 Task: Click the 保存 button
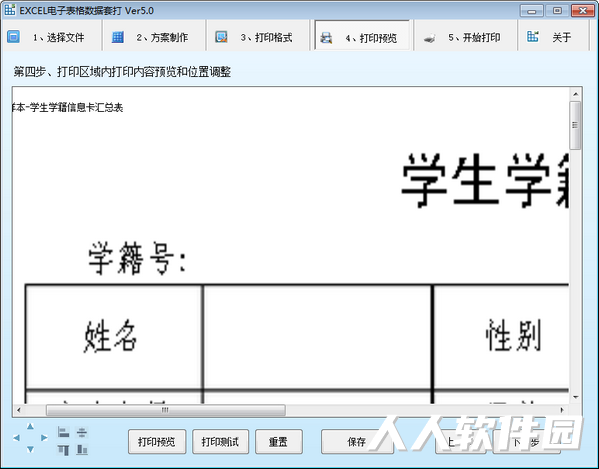tap(357, 442)
